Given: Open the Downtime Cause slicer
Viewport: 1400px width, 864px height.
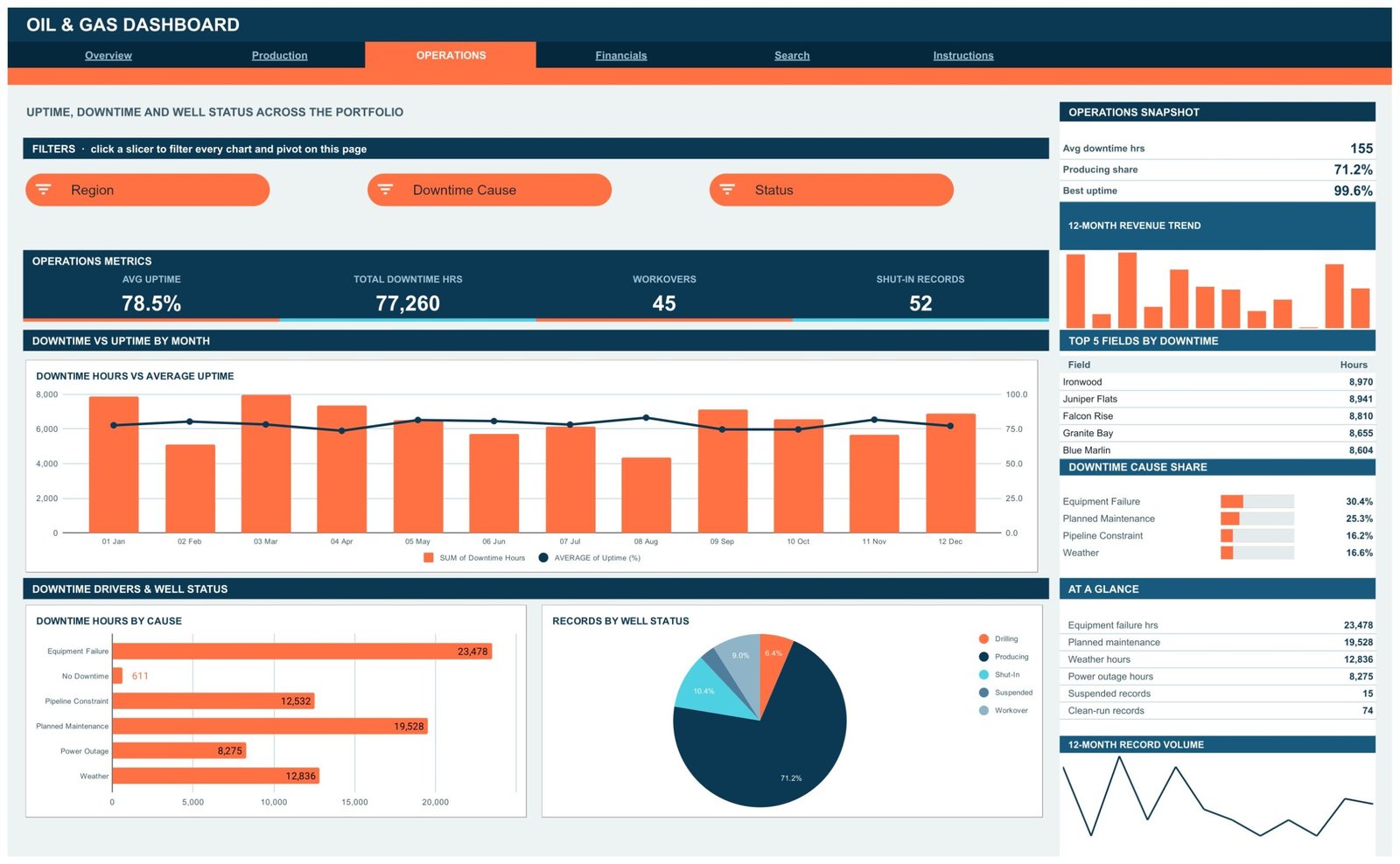Looking at the screenshot, I should [x=489, y=190].
